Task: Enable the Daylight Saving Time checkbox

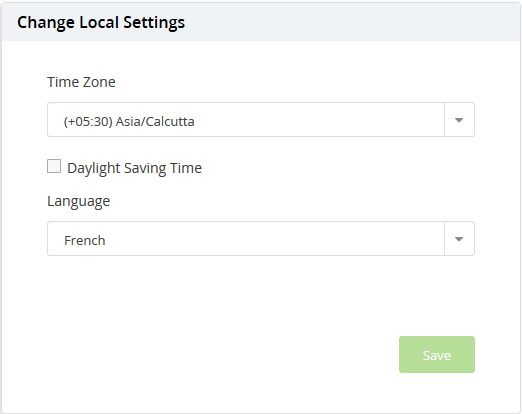Action: coord(54,166)
